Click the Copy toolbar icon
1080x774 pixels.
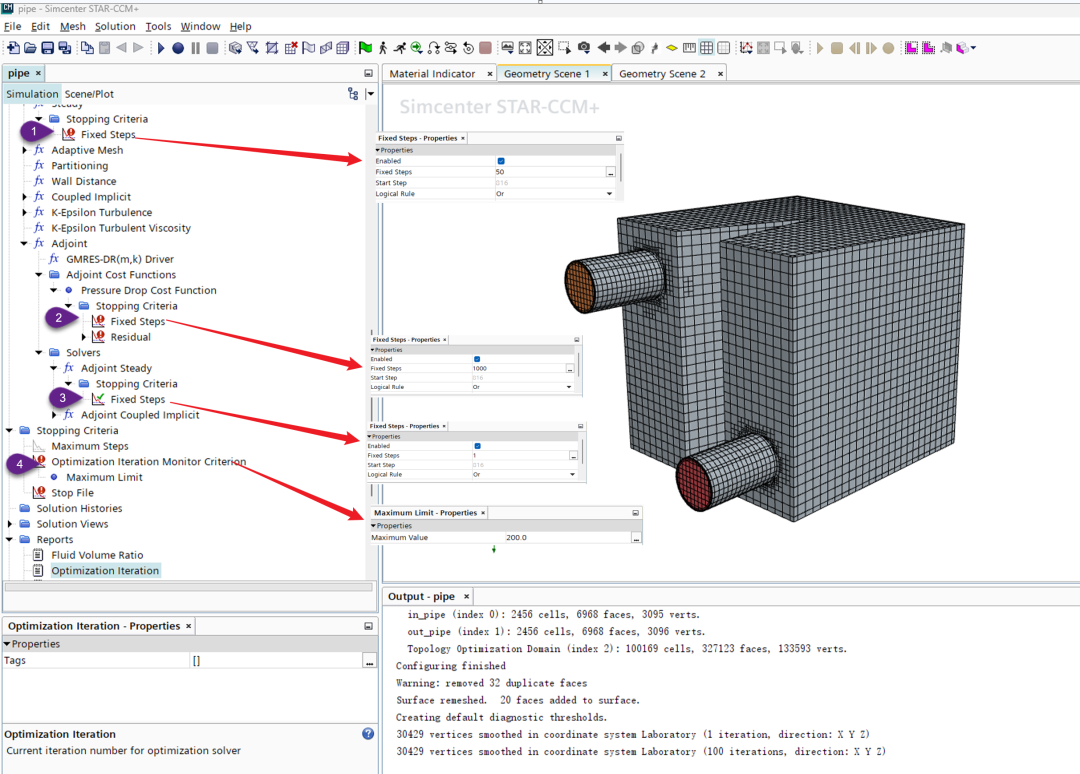point(87,48)
